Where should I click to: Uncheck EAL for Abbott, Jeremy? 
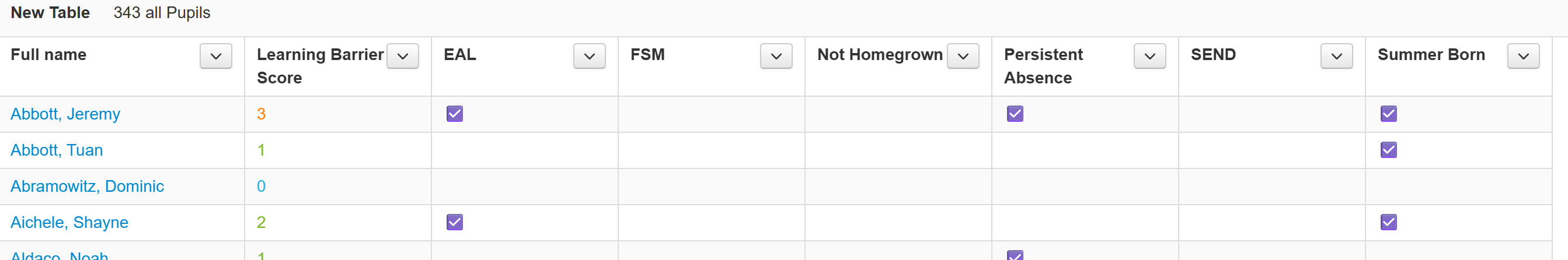pos(455,114)
